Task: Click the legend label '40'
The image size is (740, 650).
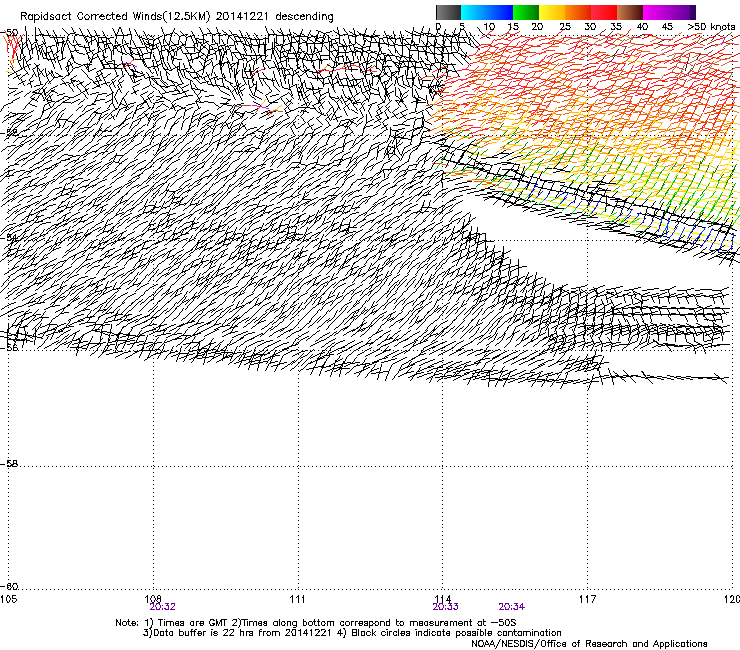Action: (642, 26)
